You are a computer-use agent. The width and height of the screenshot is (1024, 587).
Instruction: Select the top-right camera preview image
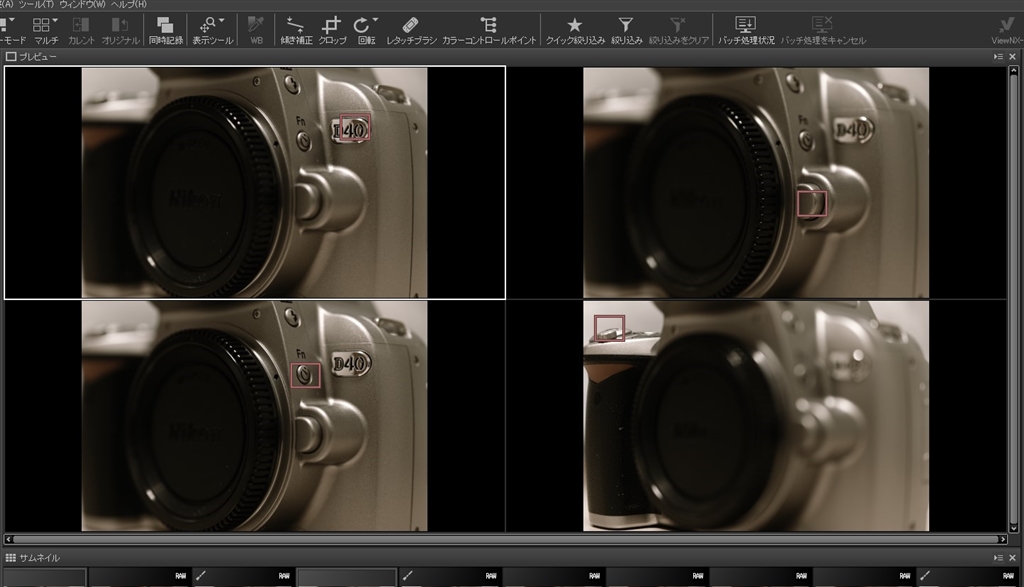(756, 182)
